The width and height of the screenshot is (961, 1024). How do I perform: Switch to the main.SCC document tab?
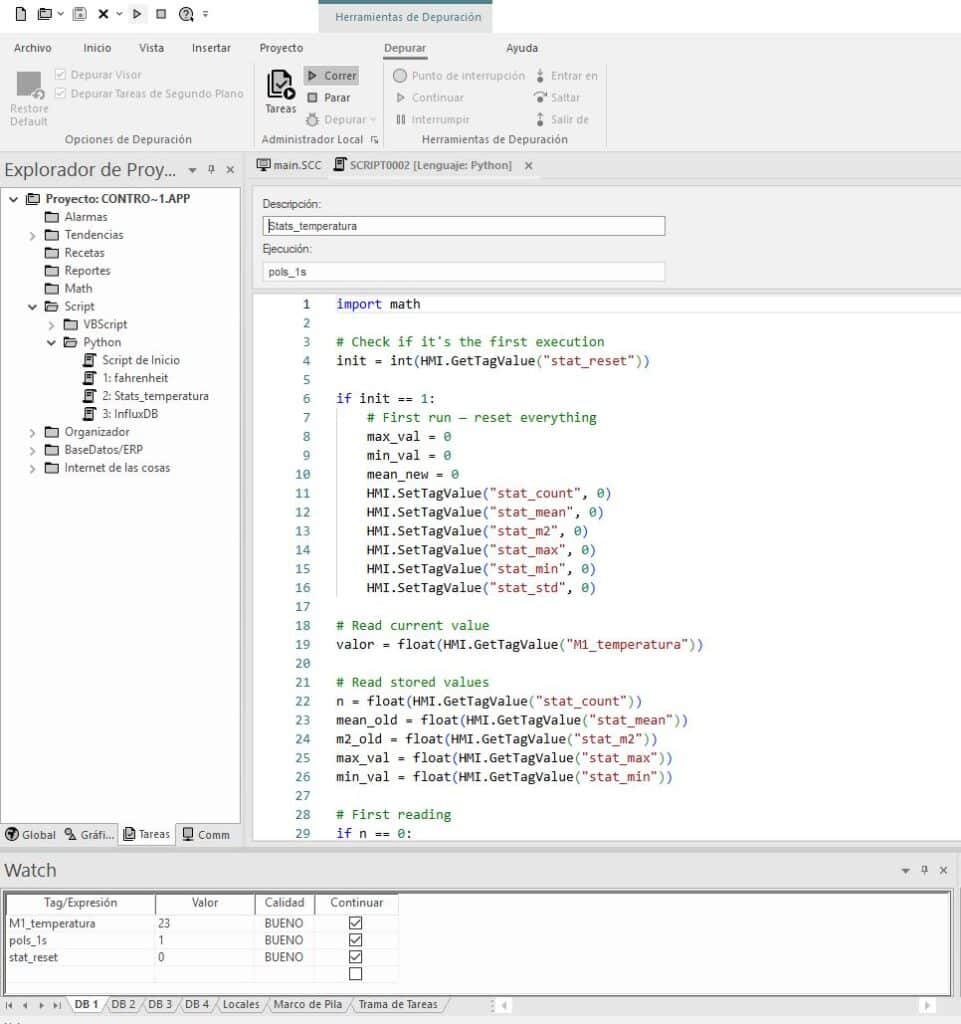[x=289, y=165]
